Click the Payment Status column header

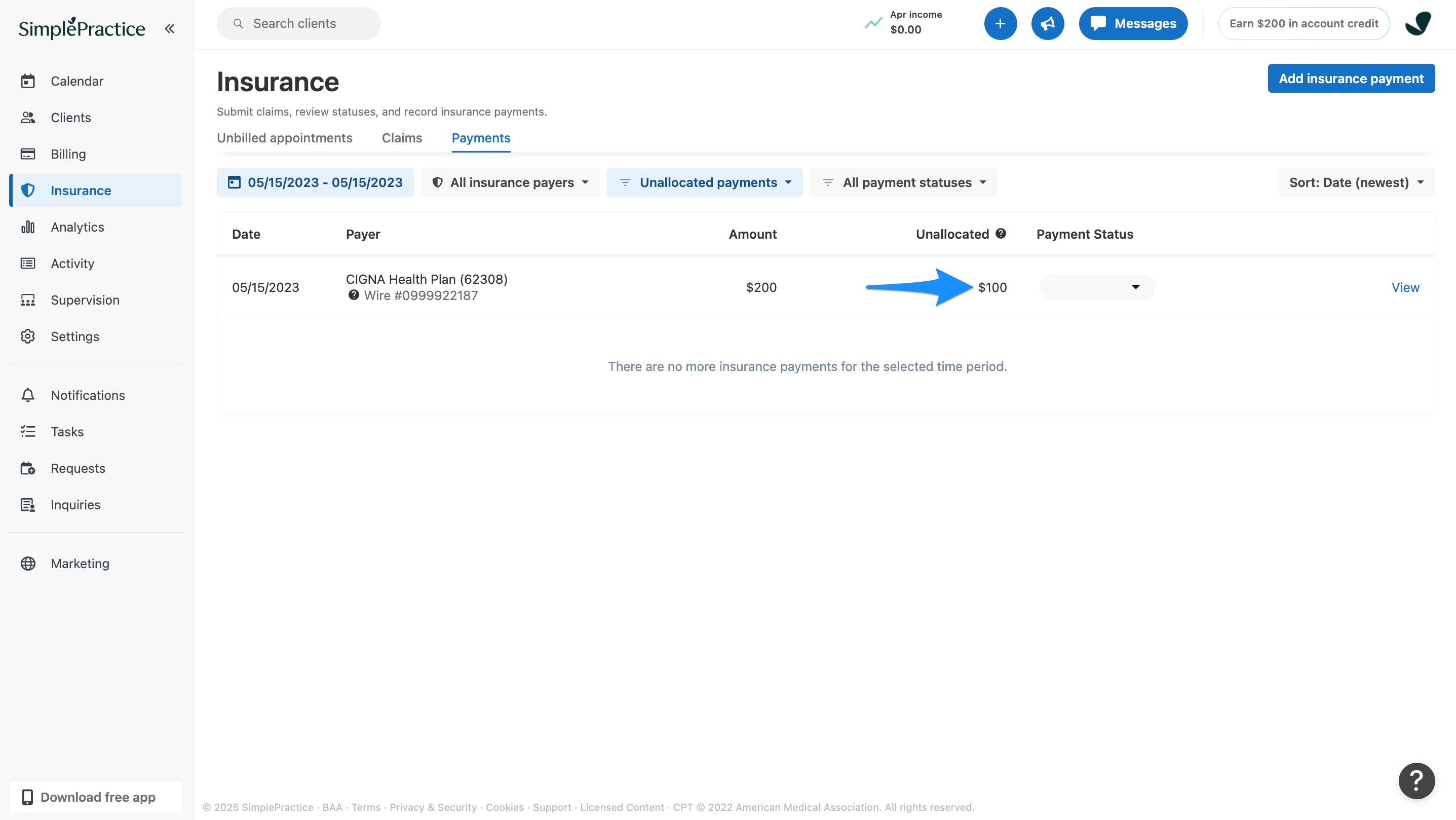(1085, 234)
